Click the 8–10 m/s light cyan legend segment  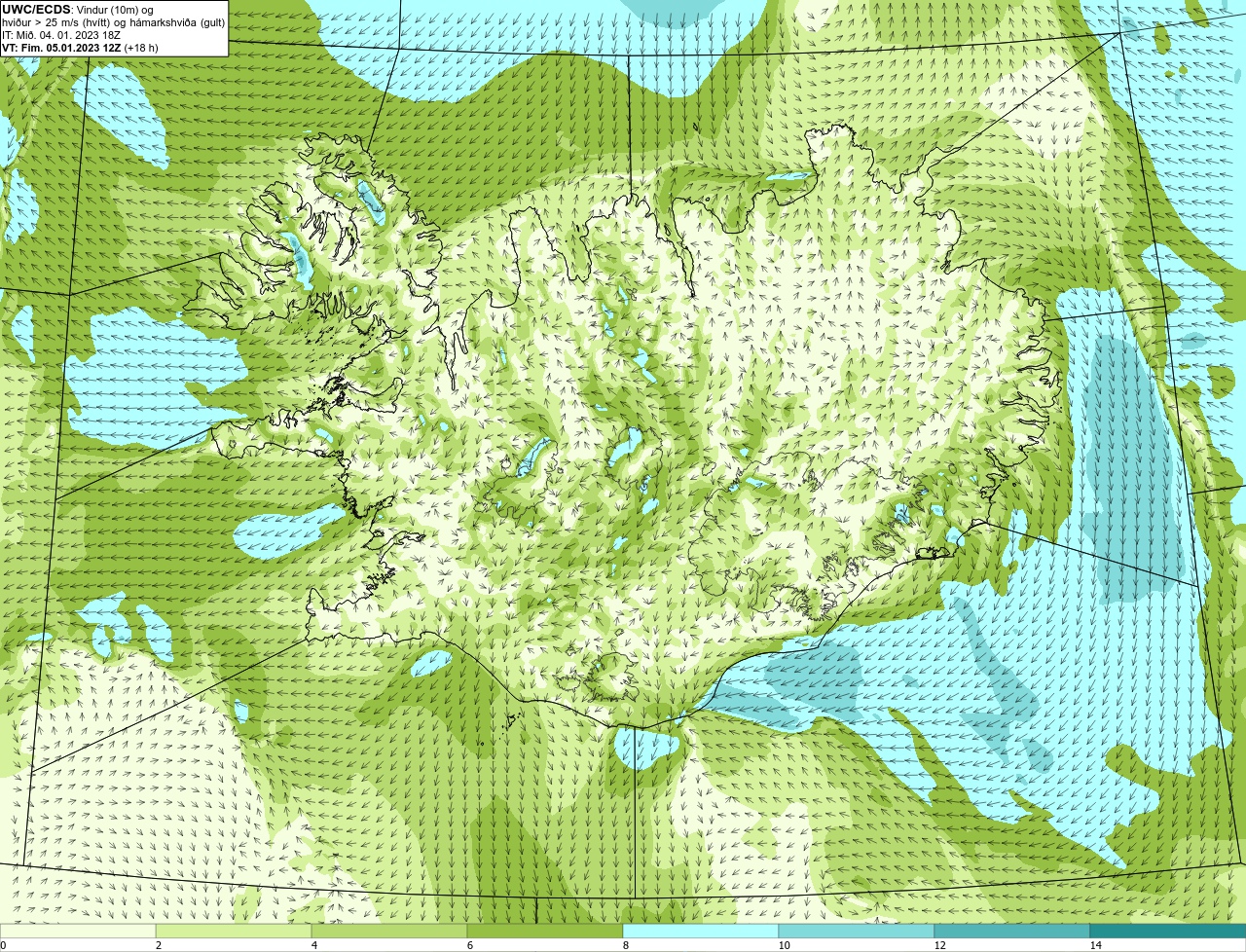(701, 931)
